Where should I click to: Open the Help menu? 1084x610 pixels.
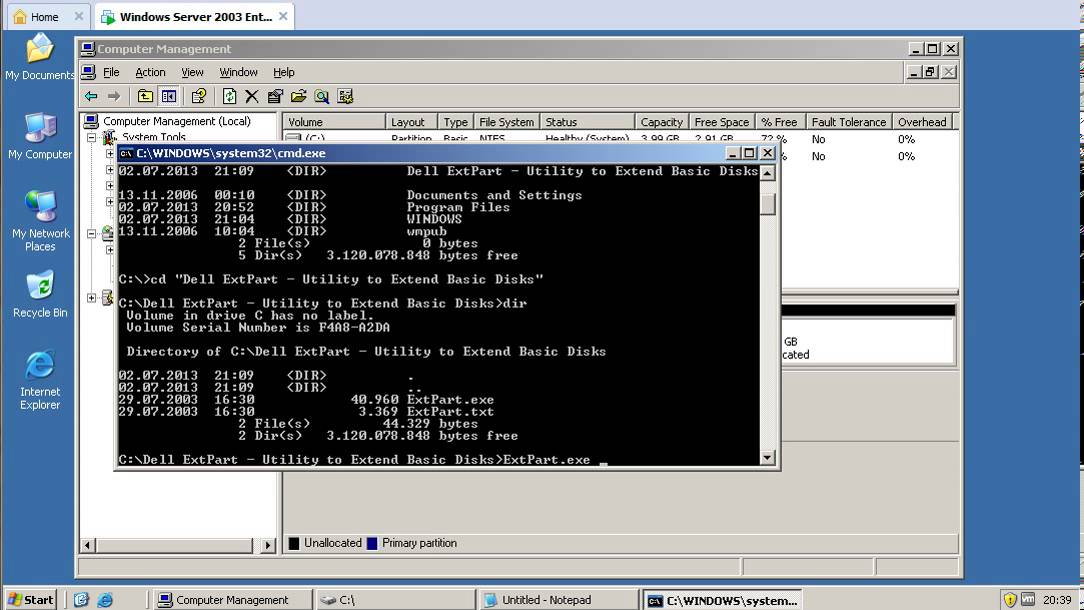click(283, 72)
